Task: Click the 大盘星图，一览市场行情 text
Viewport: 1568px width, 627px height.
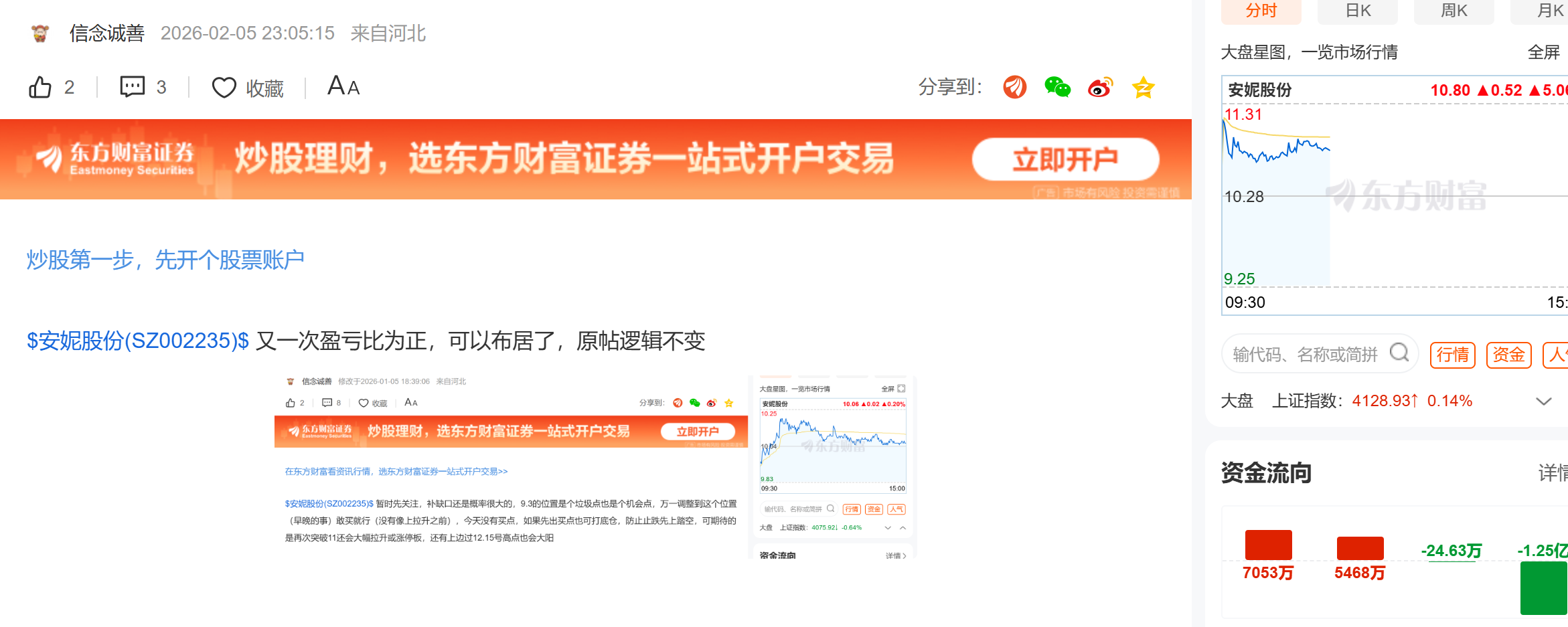Action: tap(1310, 52)
